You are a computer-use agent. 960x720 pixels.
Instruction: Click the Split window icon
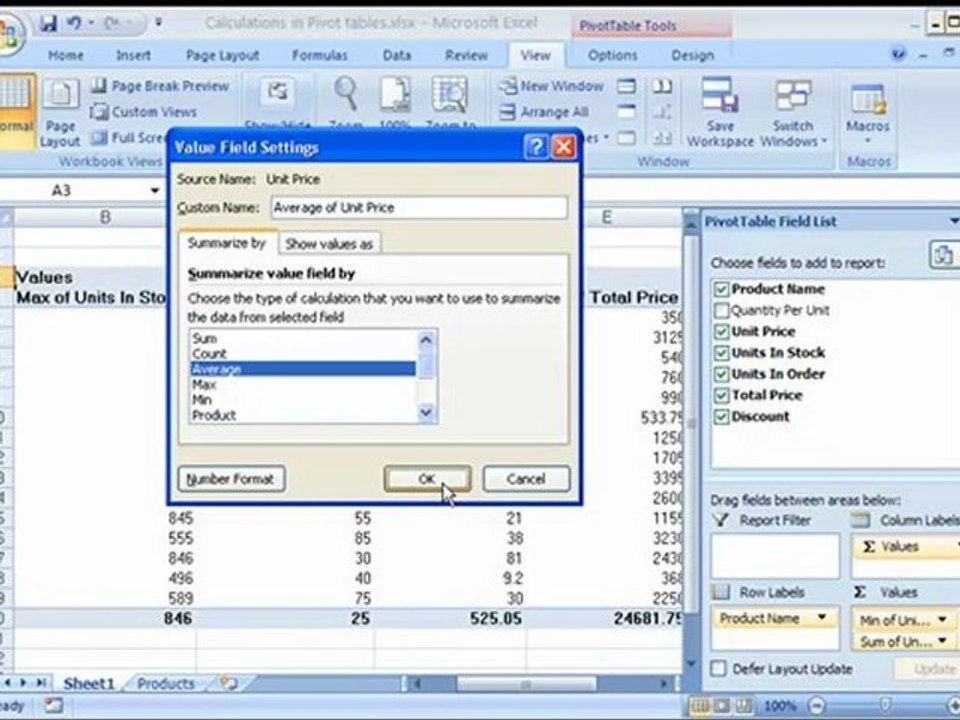click(626, 86)
